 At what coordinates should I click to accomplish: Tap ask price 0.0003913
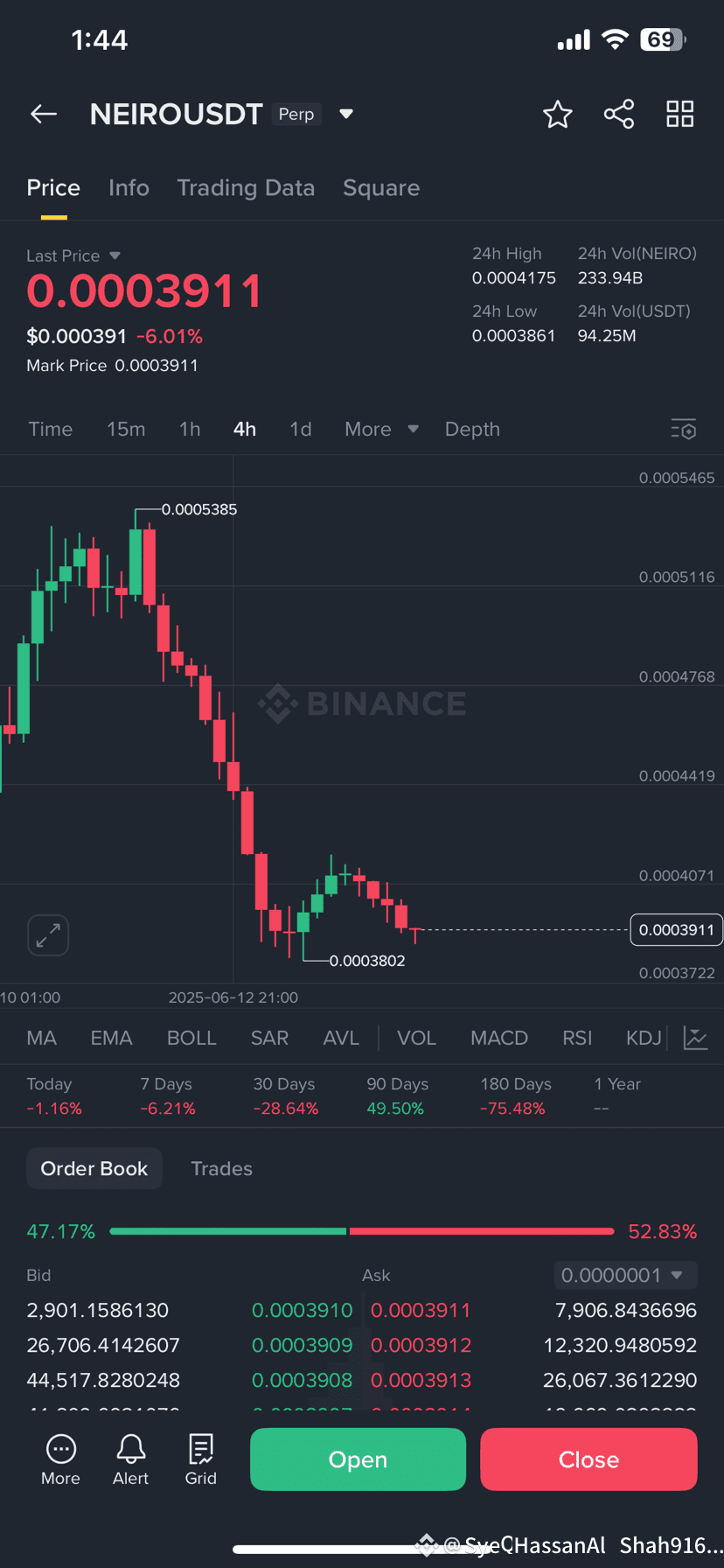coord(421,1380)
